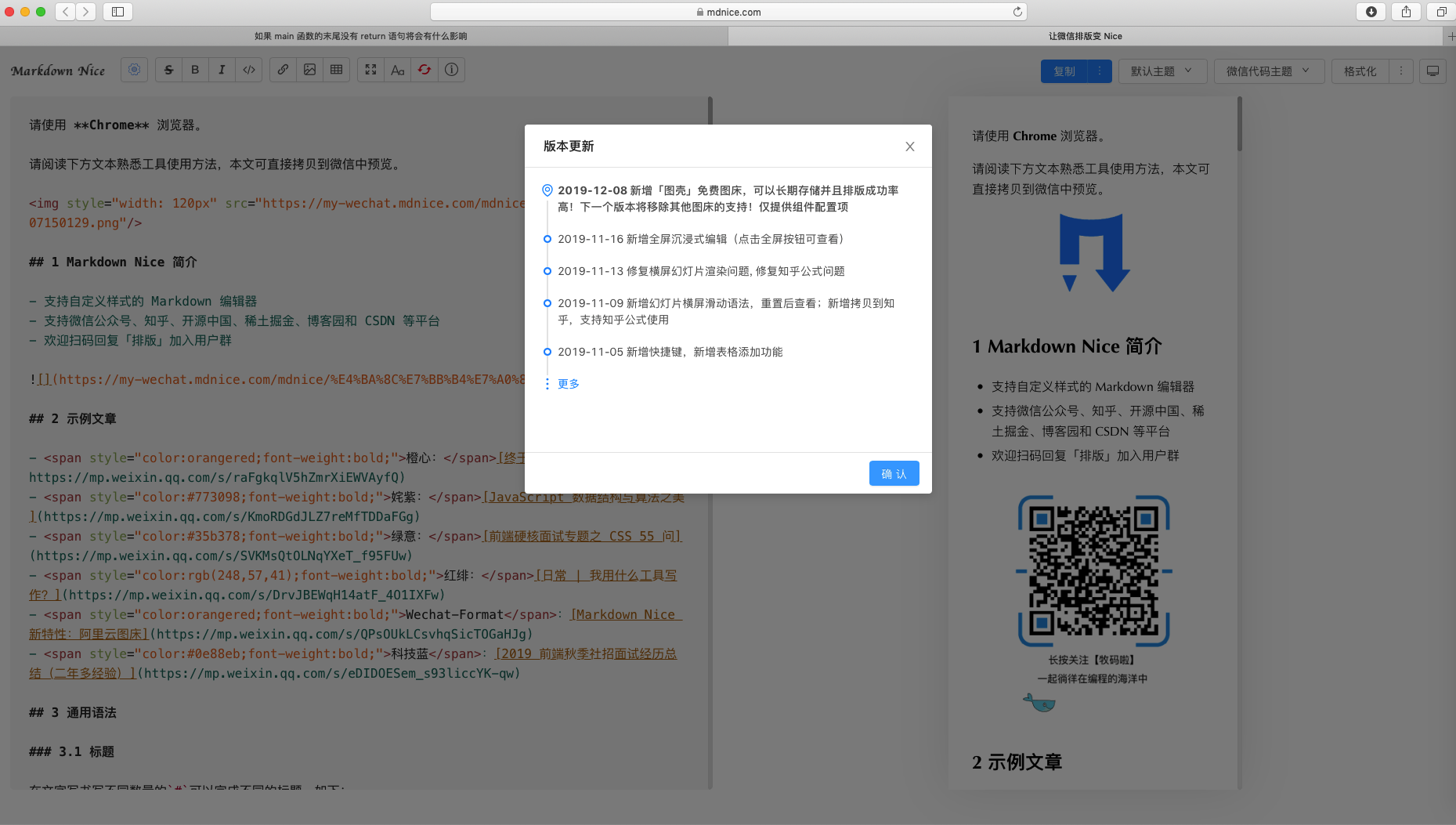The width and height of the screenshot is (1456, 825).
Task: Click the Markdown Nice logo text
Action: 58,71
